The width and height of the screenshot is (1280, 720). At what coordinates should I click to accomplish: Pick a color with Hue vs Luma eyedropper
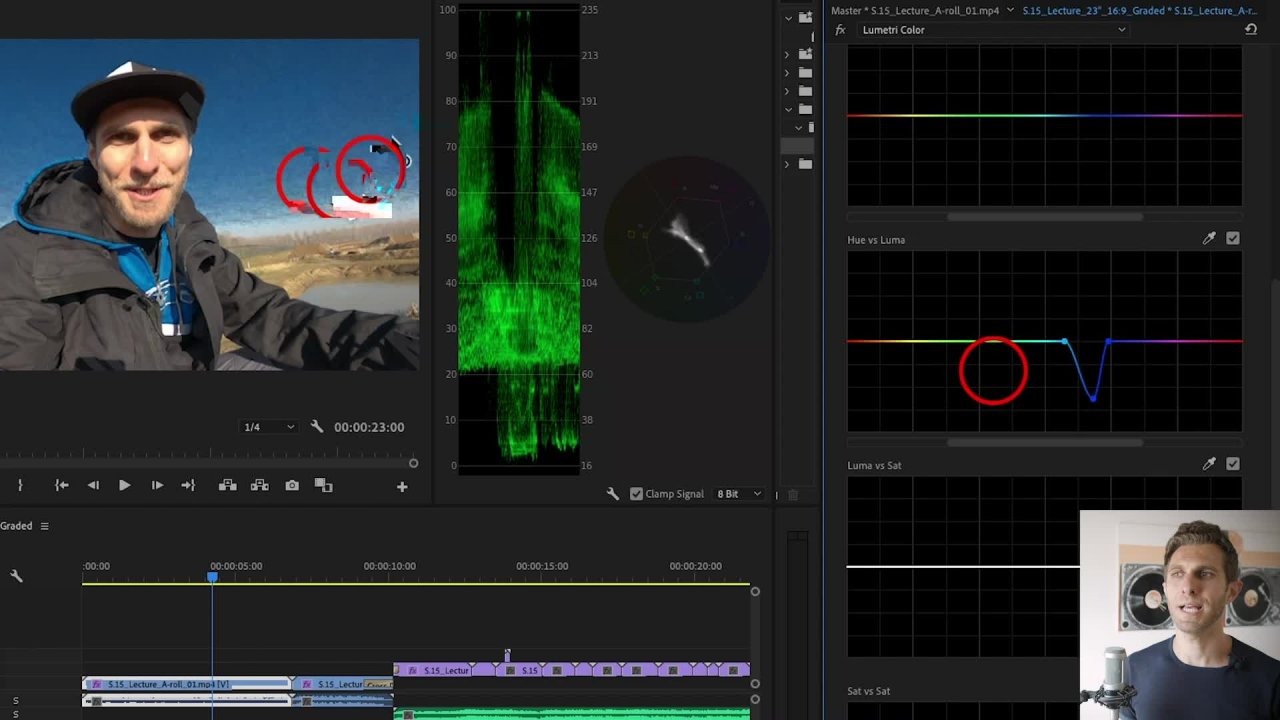1209,239
